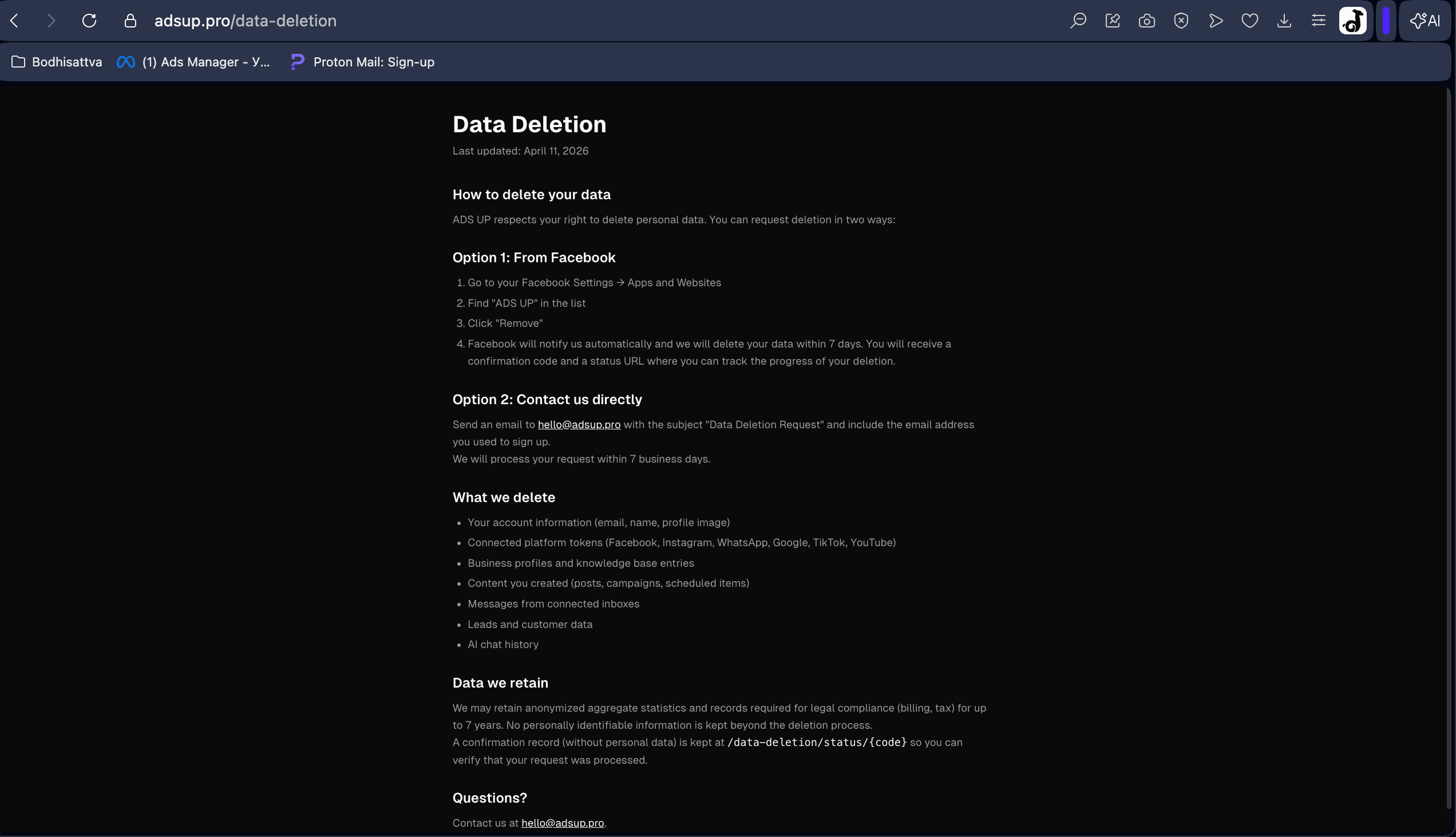Click the /data-deletion/status/{code} code text
This screenshot has width=1456, height=837.
click(817, 742)
